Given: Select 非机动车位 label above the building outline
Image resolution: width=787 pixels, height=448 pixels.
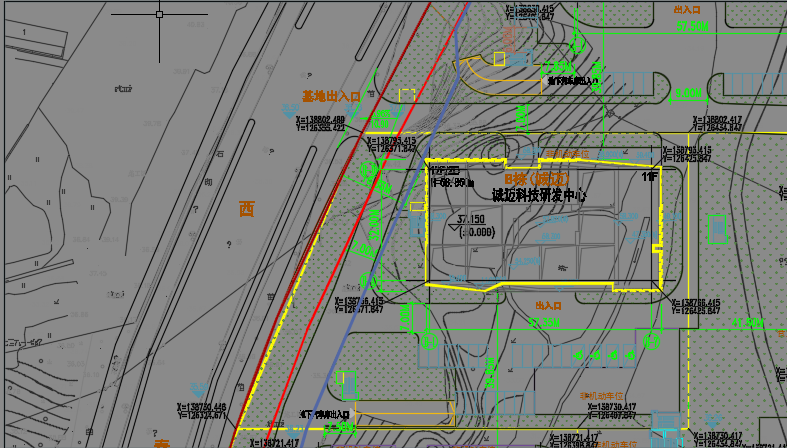Looking at the screenshot, I should pos(567,154).
